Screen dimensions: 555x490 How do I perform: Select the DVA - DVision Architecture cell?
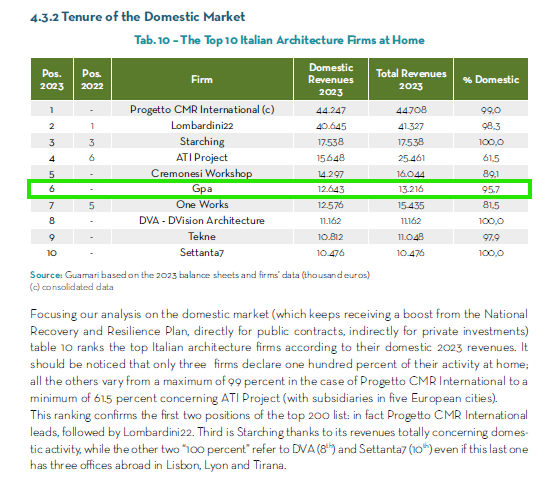[202, 221]
